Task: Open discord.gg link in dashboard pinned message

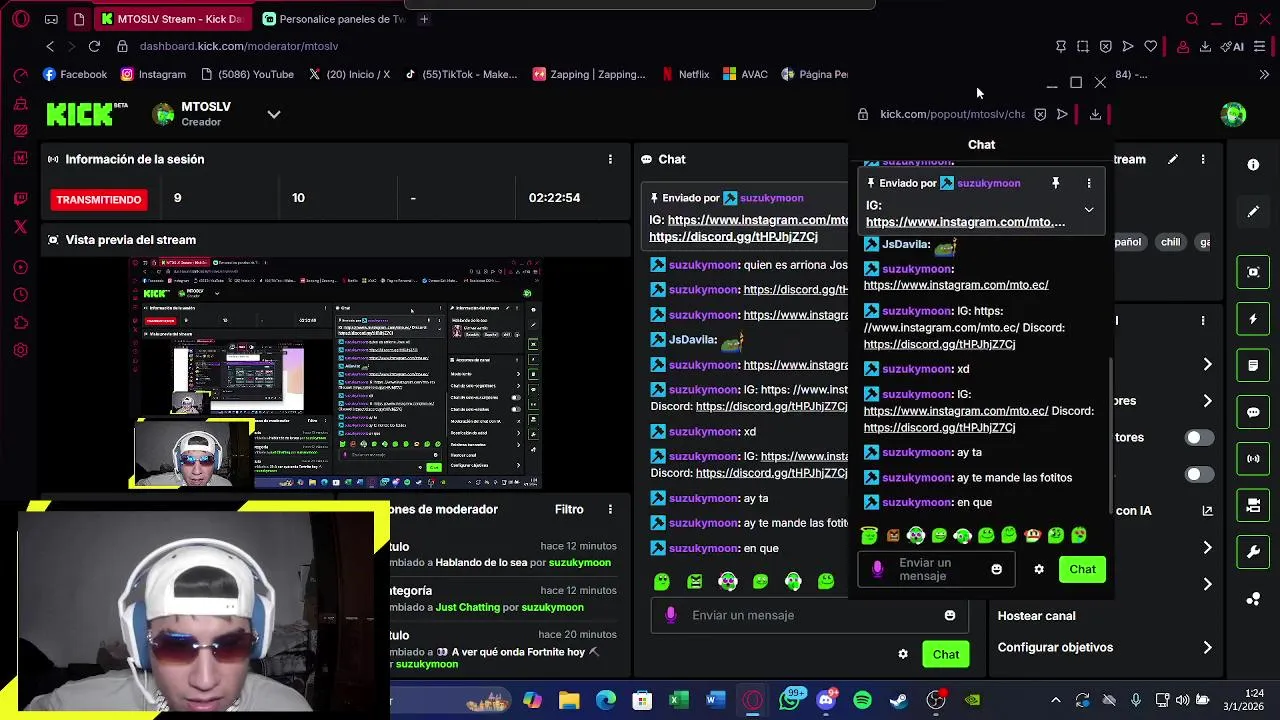Action: (733, 237)
